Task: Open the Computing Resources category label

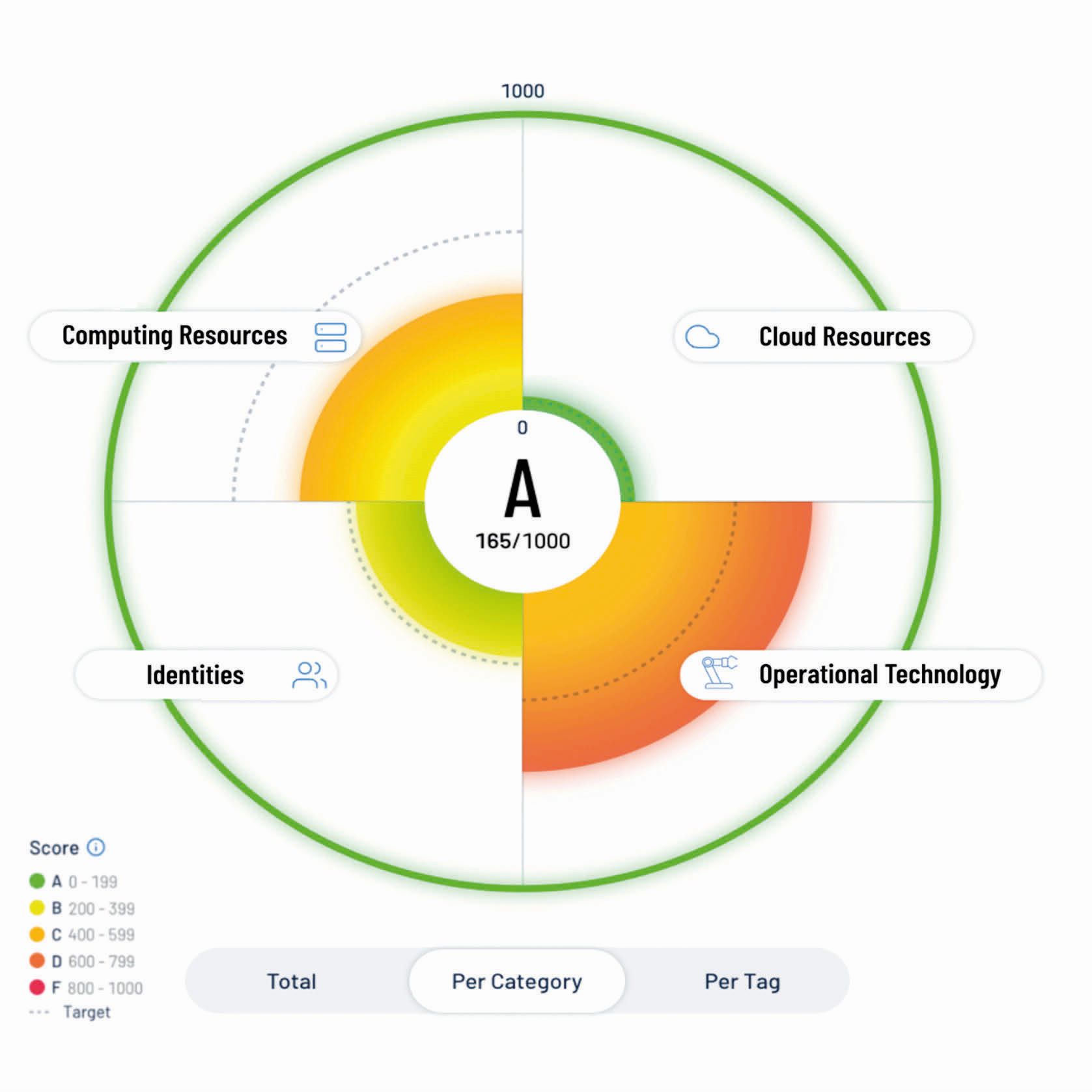Action: pyautogui.click(x=175, y=336)
